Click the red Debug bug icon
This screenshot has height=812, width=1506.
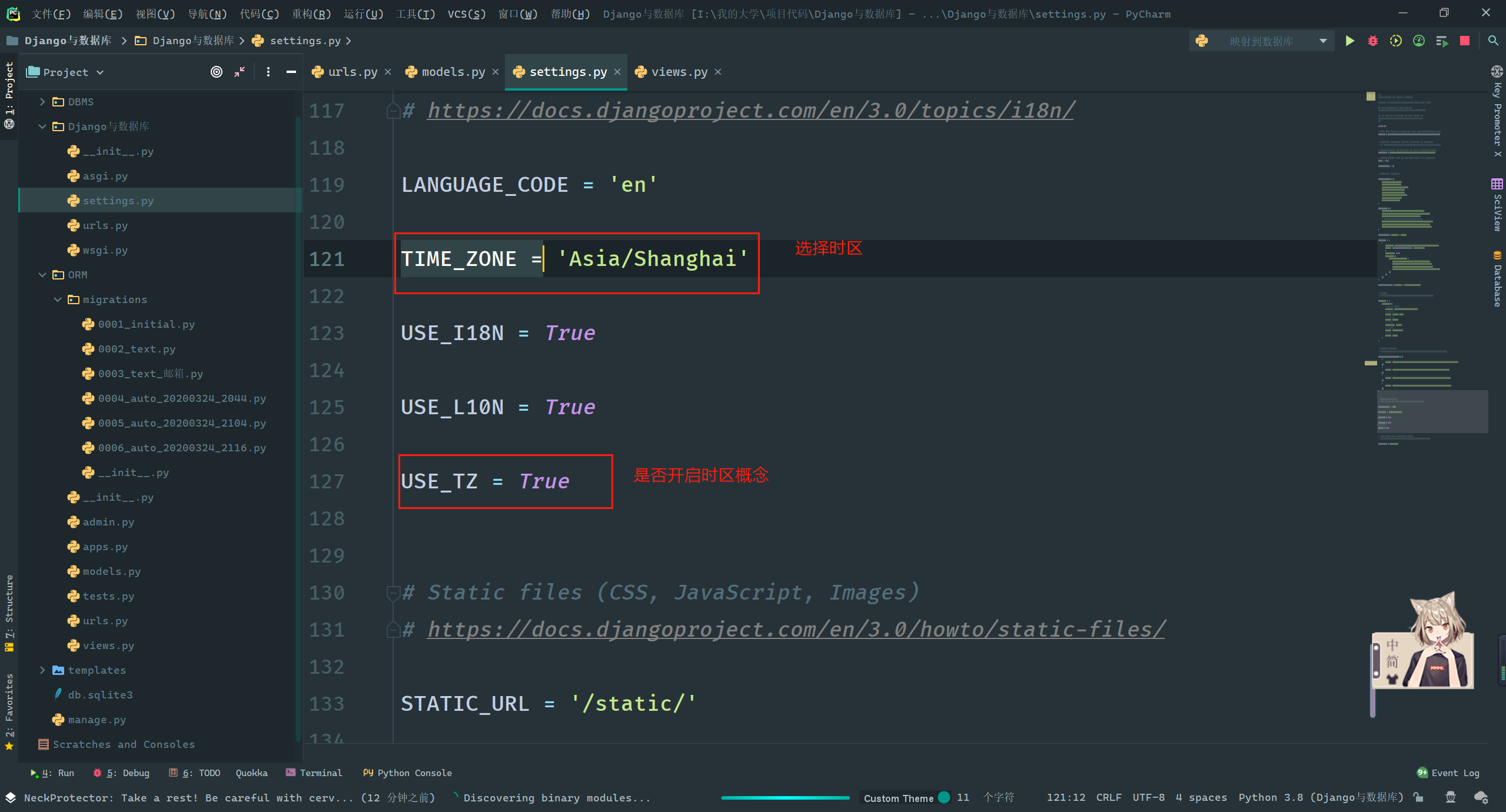[x=1372, y=41]
